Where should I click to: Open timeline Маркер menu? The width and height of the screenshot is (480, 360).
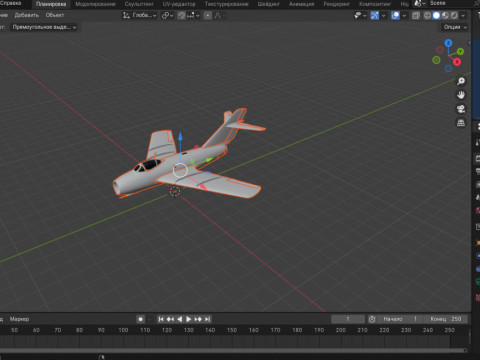19,319
